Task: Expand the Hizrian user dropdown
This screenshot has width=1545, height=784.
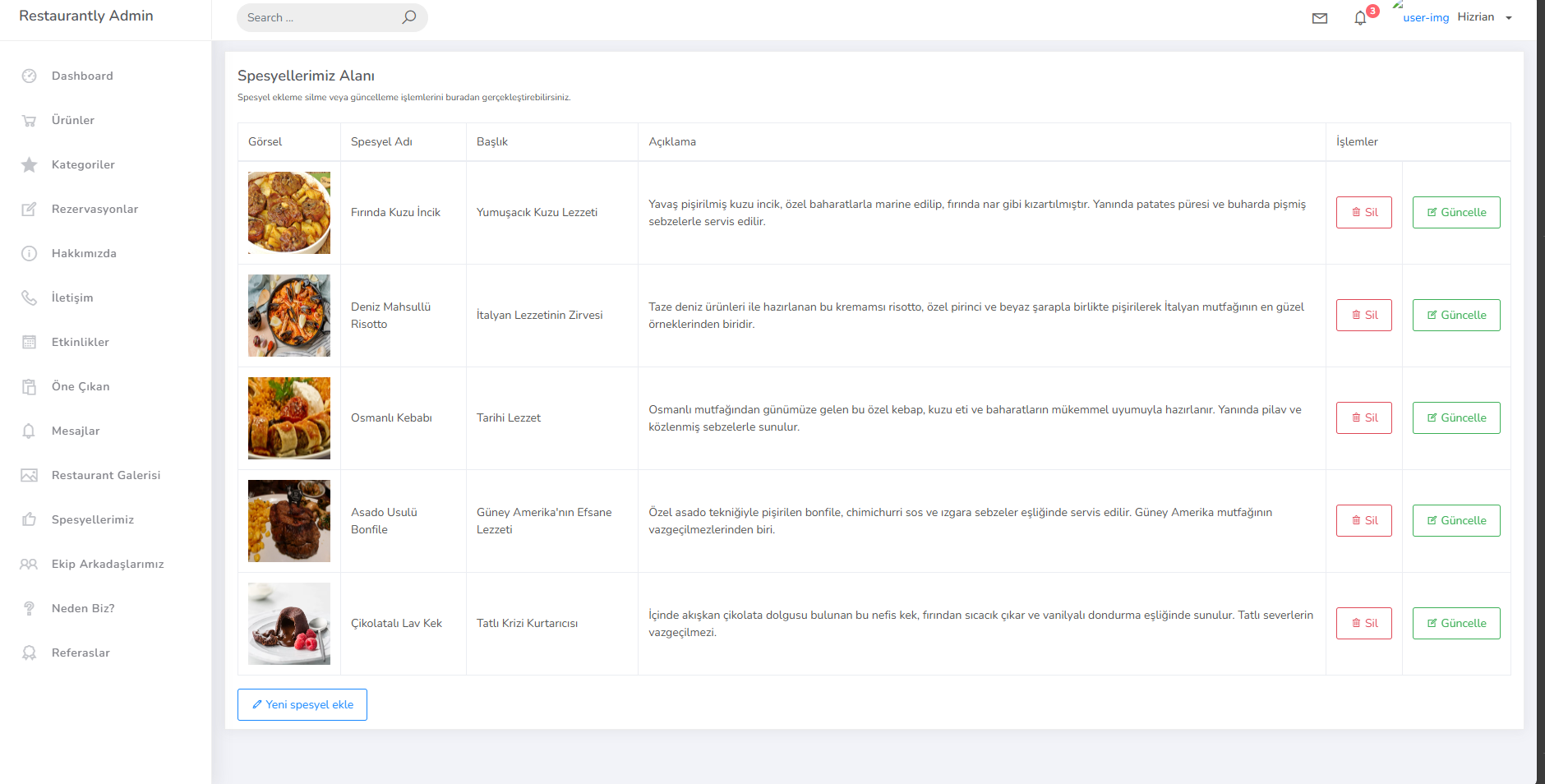Action: (x=1485, y=17)
